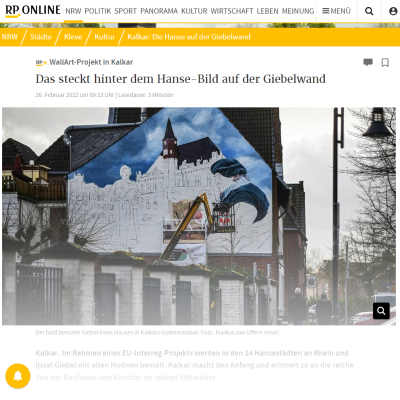Go to the MEINUNG section
The image size is (400, 400).
[298, 11]
